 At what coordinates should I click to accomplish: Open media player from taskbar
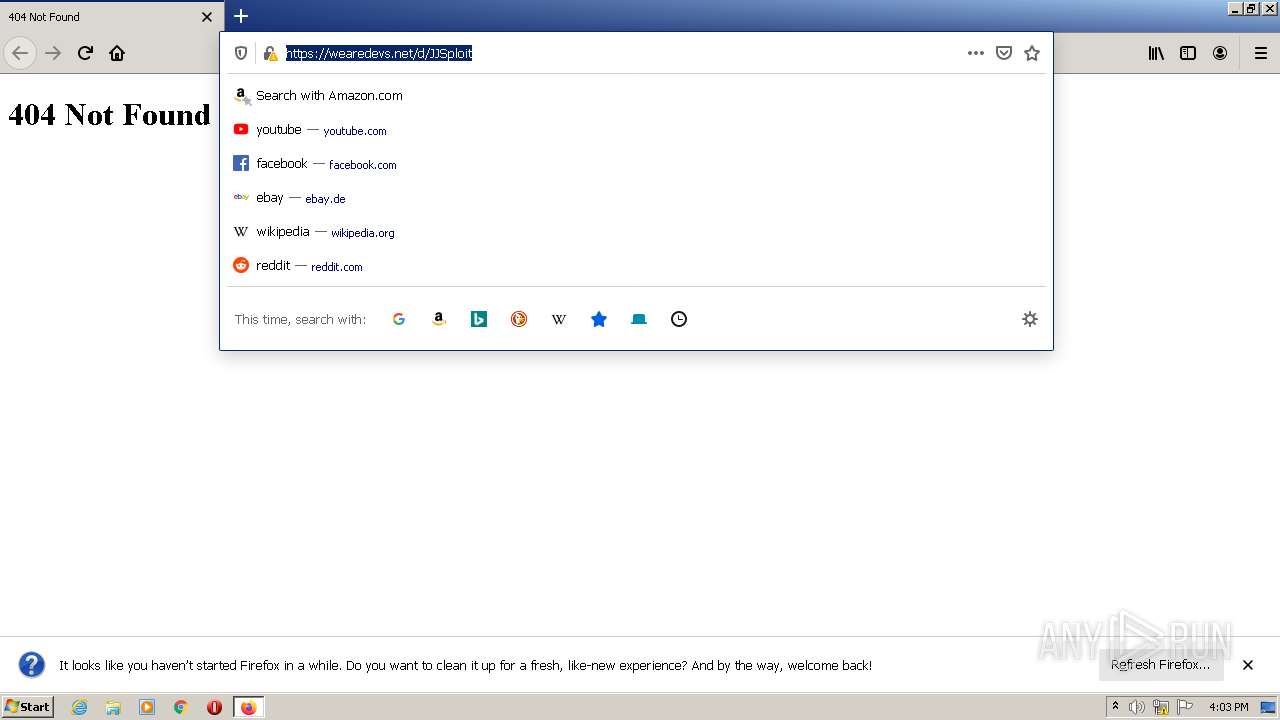coord(147,707)
